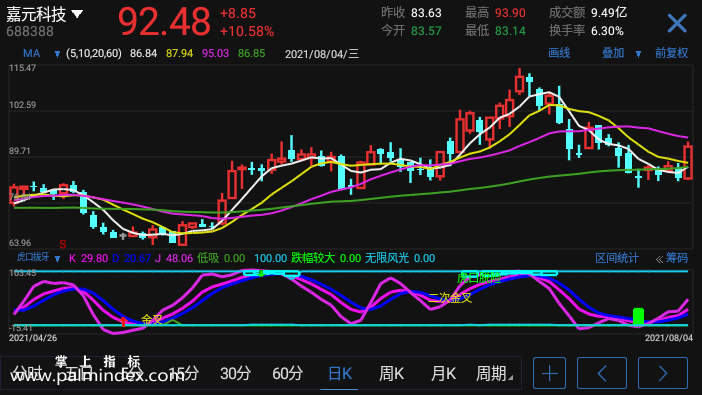The image size is (702, 395).
Task: Open 区间统计 range statistics
Action: tap(617, 258)
